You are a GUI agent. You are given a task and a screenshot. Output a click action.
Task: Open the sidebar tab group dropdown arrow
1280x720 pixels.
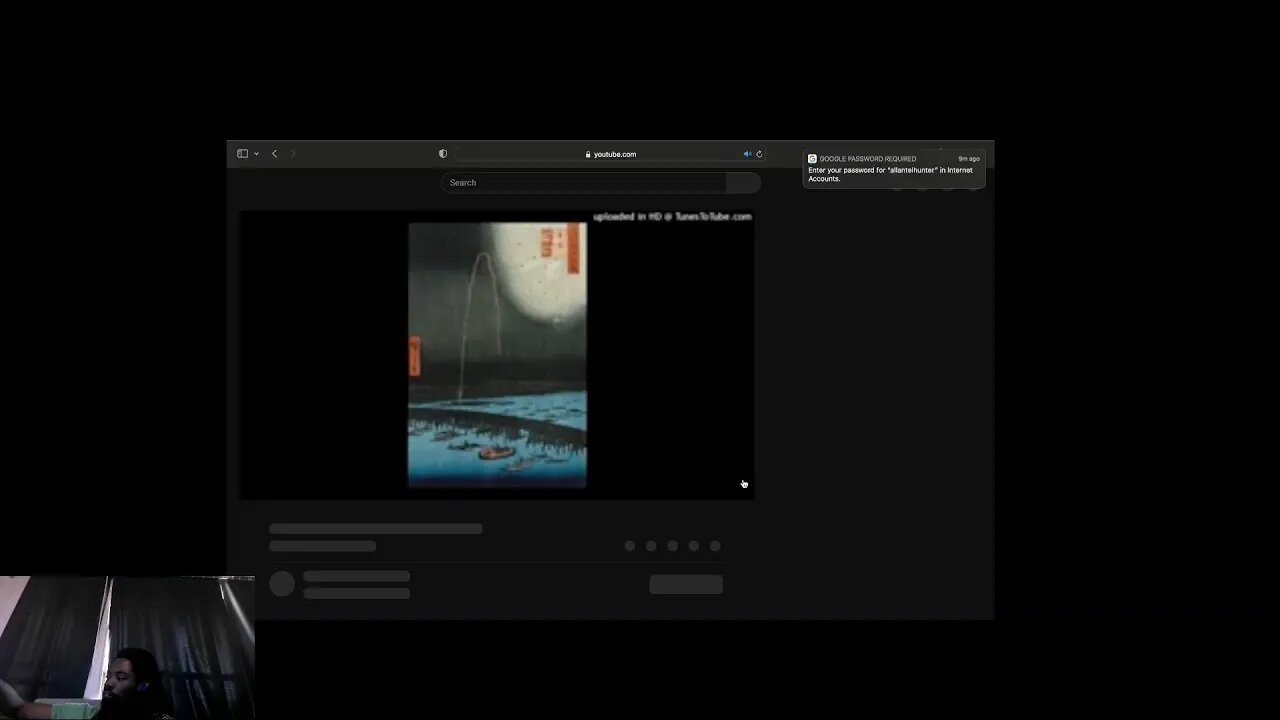[256, 154]
